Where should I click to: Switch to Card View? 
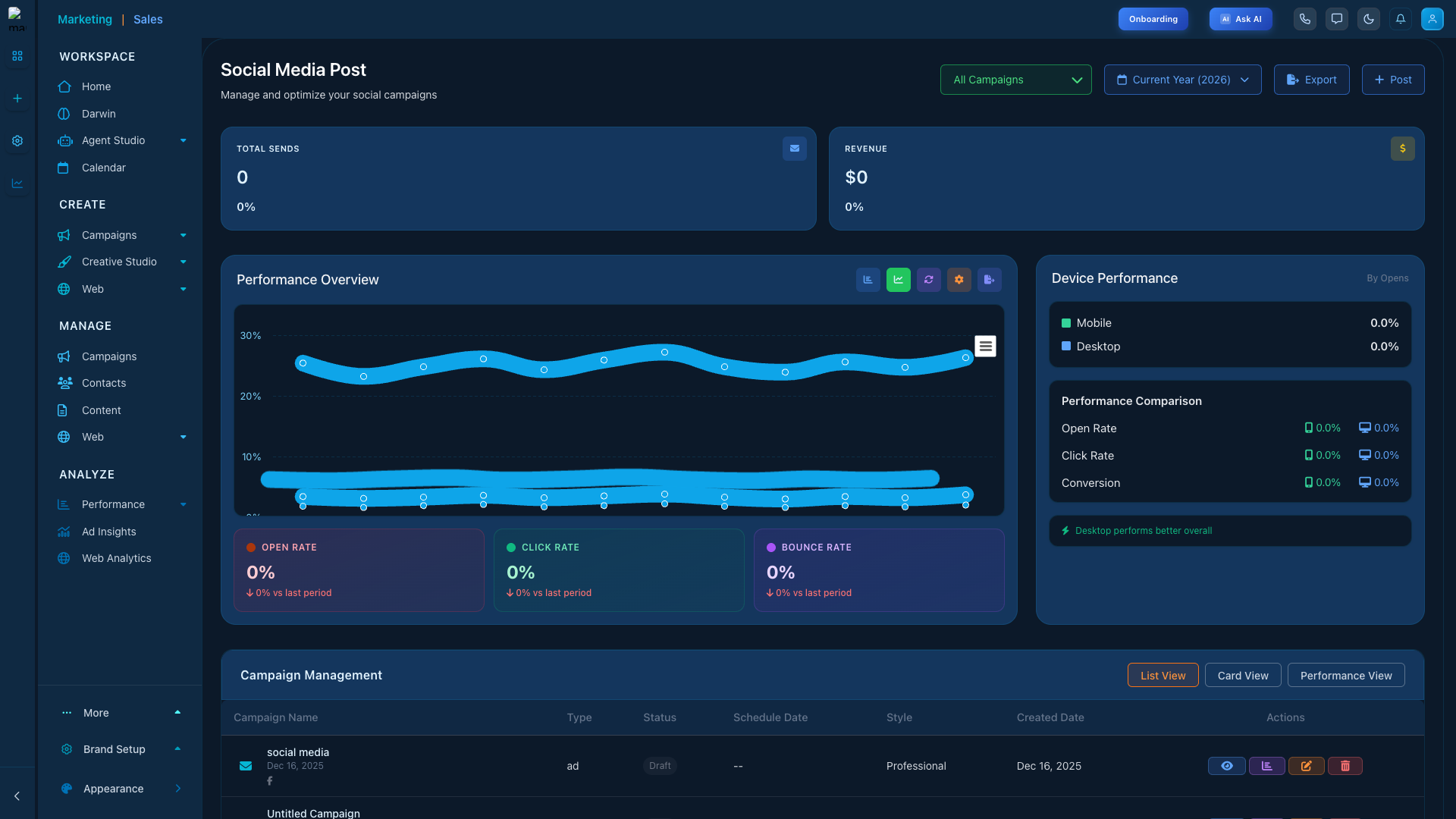1243,676
